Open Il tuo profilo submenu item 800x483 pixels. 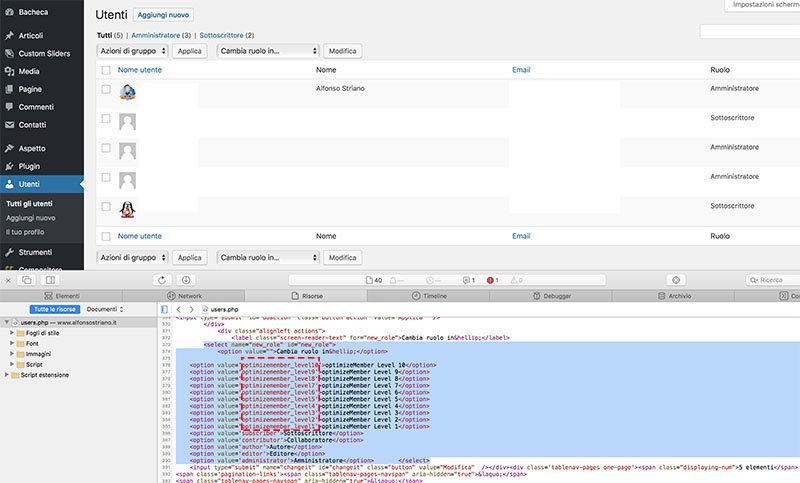(25, 232)
